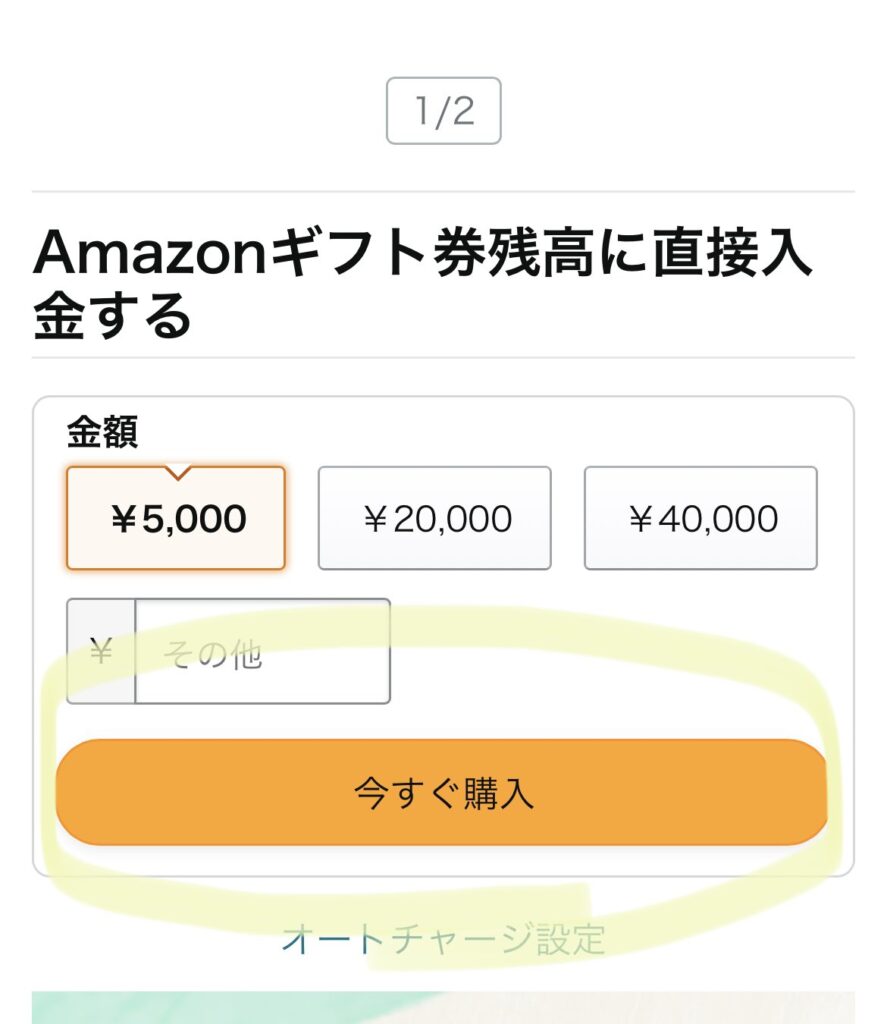This screenshot has width=887, height=1024.
Task: Click the selection notch atop ¥5,000
Action: pos(178,473)
